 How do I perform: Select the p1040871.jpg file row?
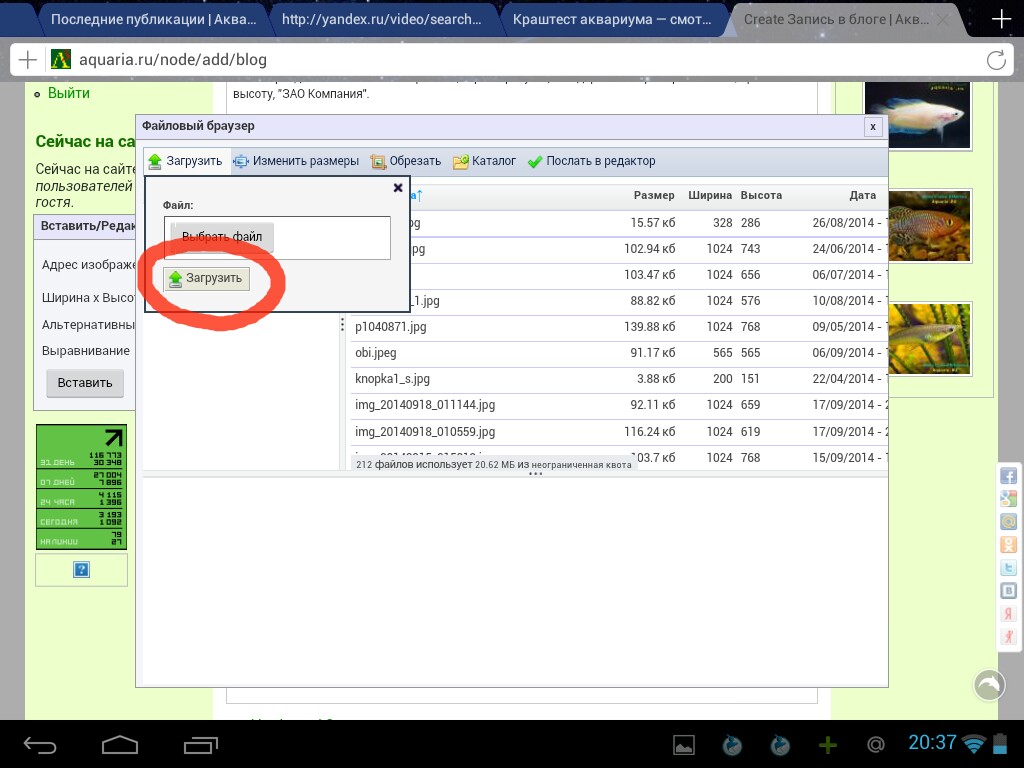click(x=618, y=327)
